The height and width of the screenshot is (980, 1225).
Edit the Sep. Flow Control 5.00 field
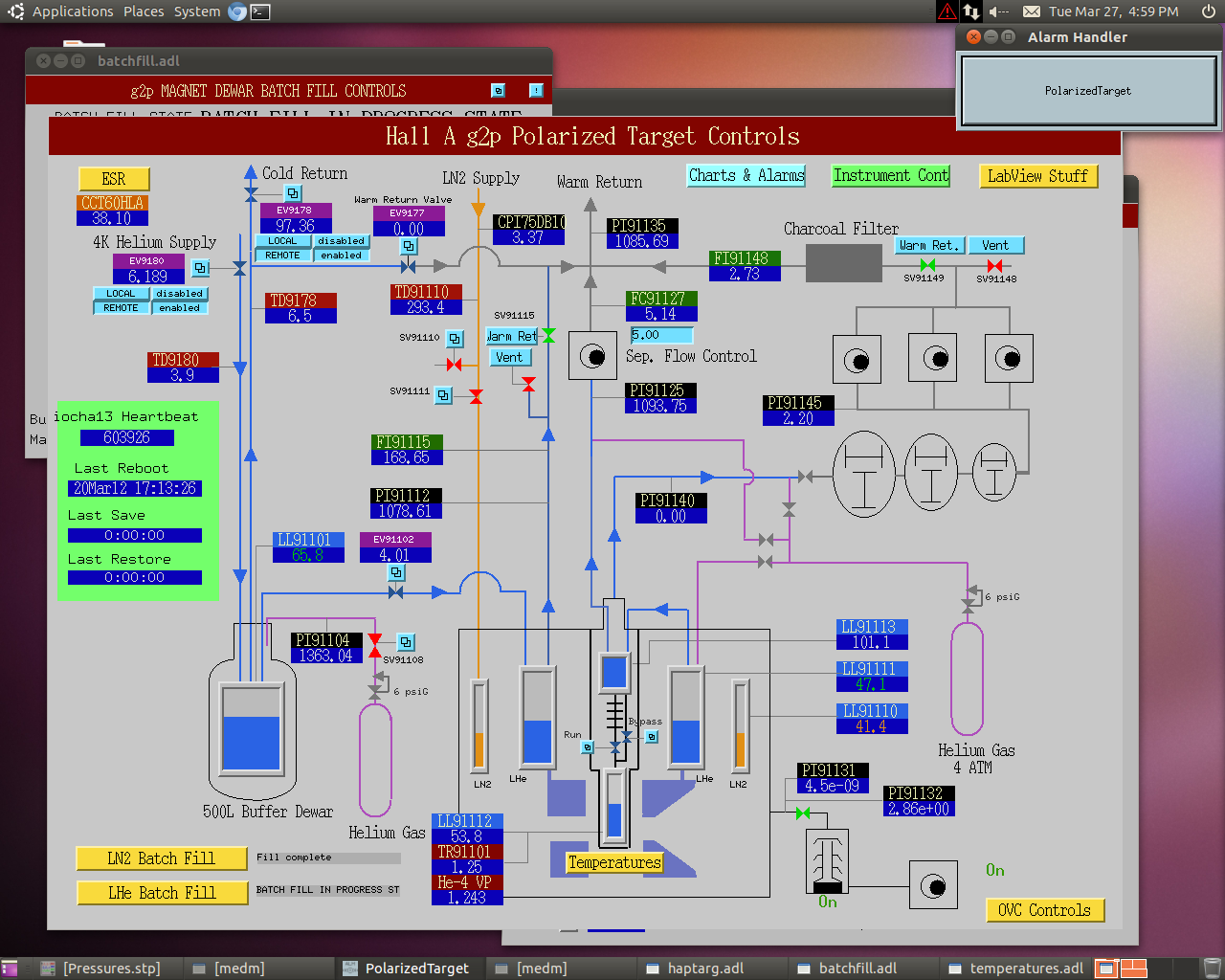click(661, 335)
